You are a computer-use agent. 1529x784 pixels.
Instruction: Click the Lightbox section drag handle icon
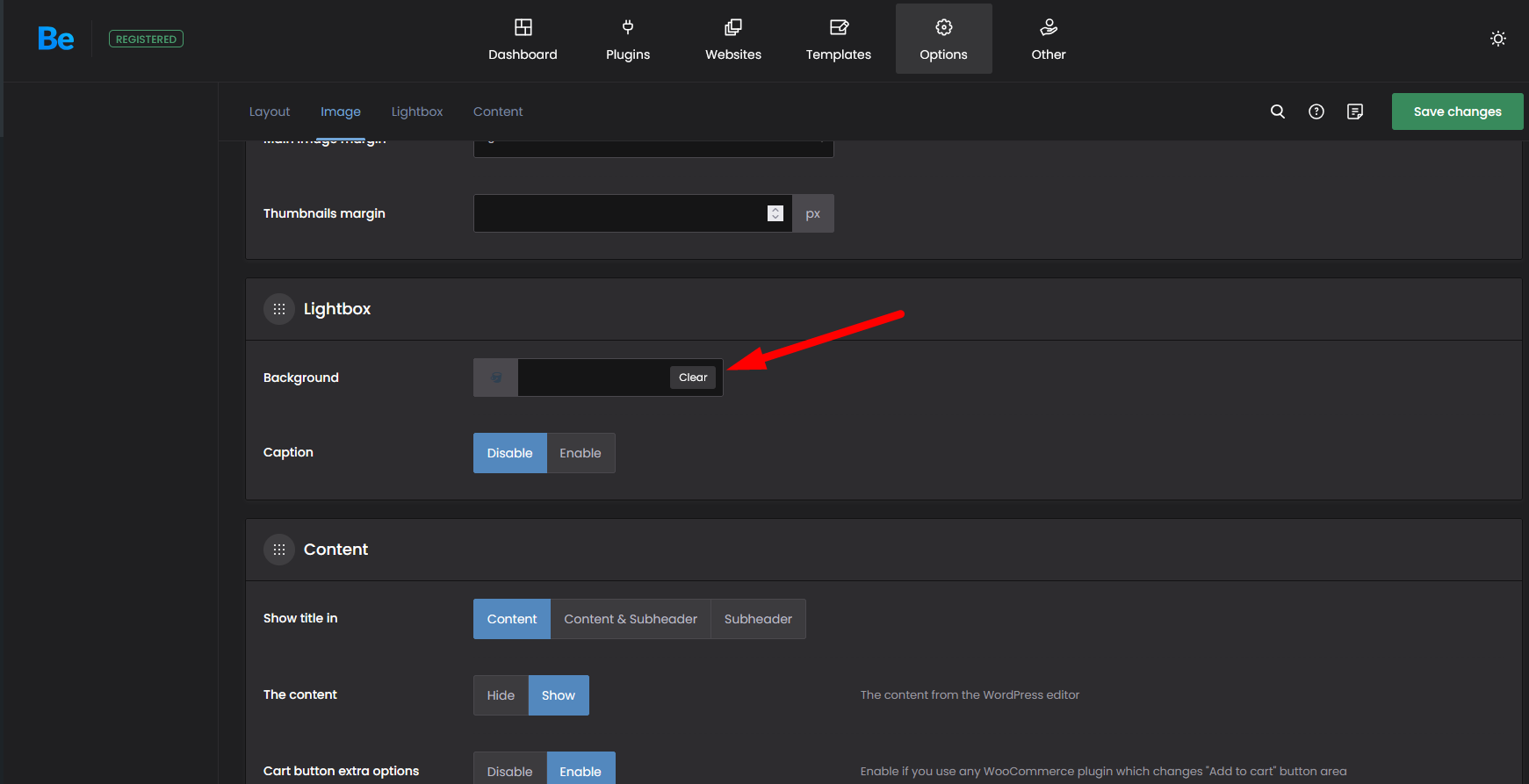point(279,309)
